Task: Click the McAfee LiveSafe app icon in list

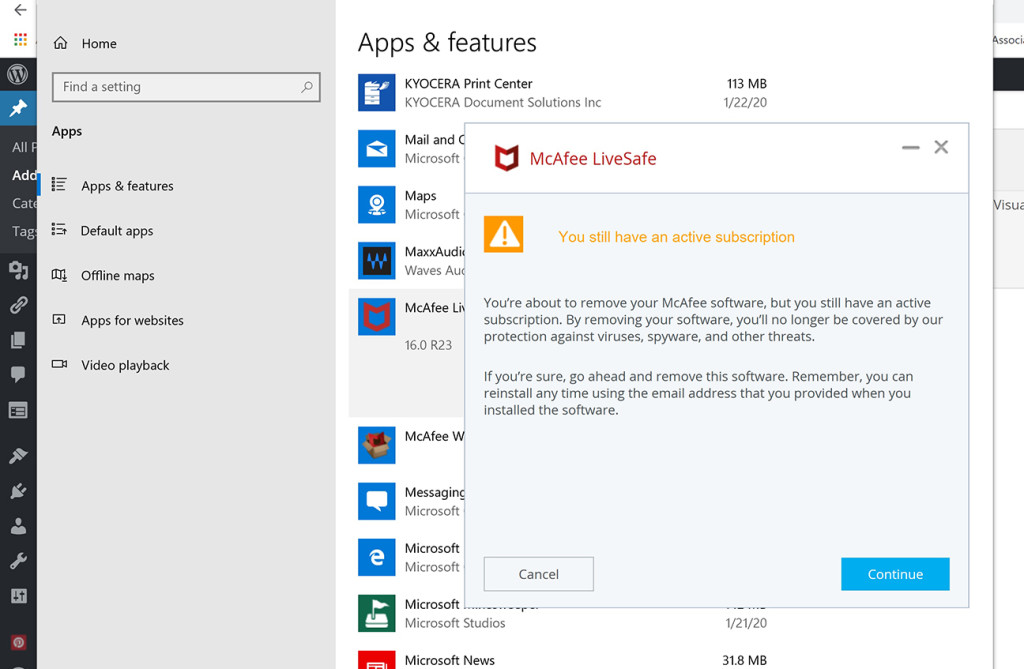Action: pyautogui.click(x=376, y=317)
